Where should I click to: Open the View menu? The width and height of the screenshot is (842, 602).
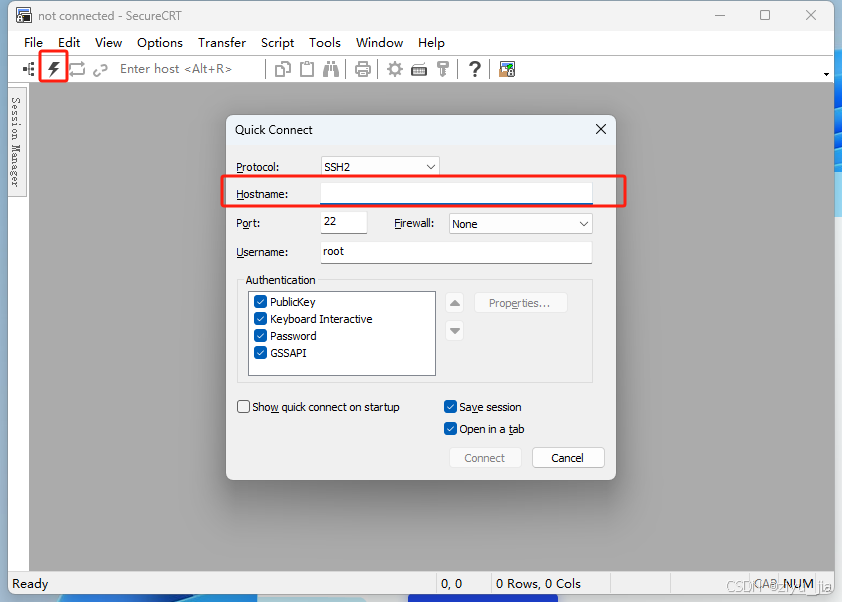pyautogui.click(x=108, y=42)
